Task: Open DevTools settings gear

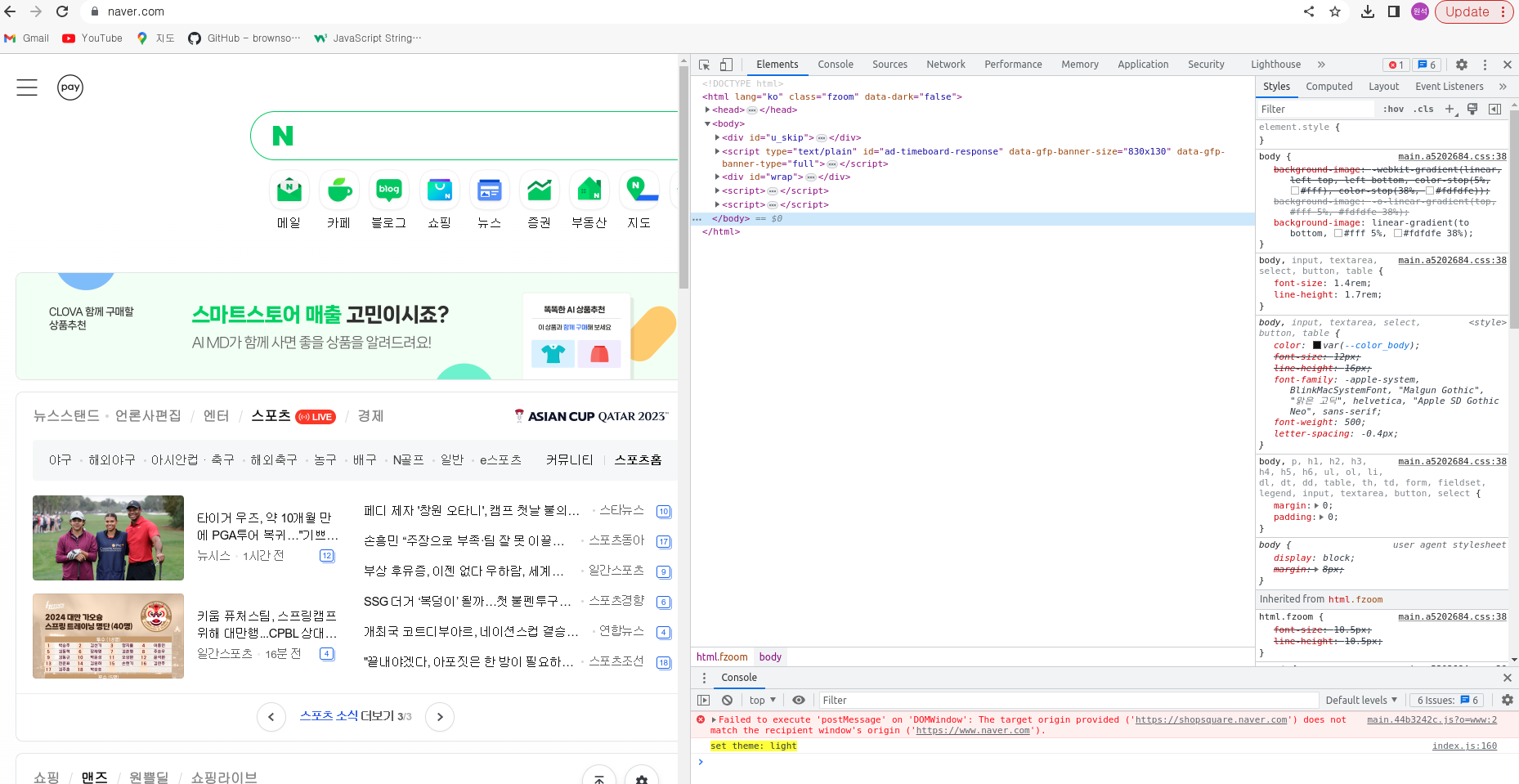Action: tap(1462, 65)
